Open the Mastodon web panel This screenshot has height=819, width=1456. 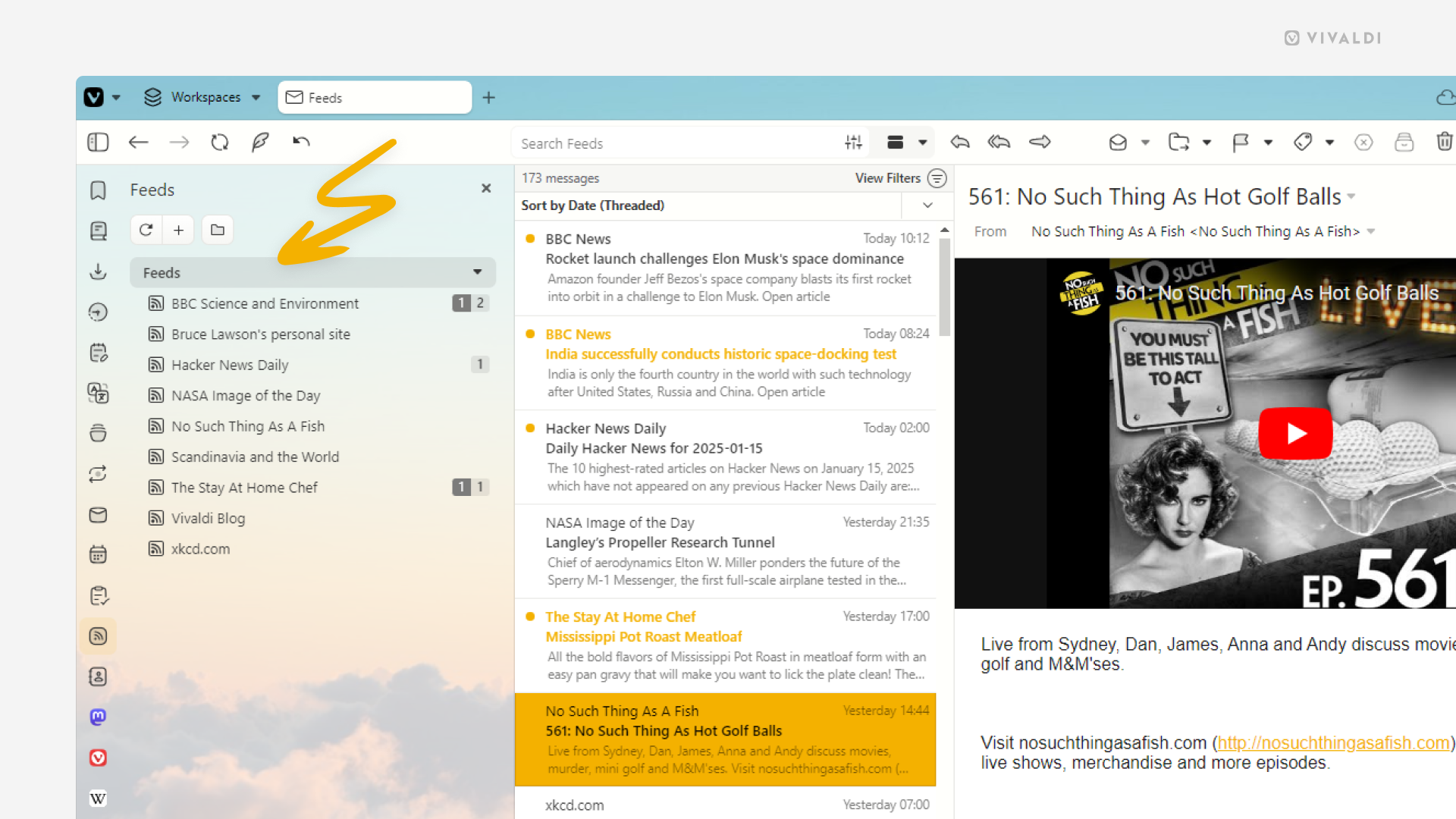pos(98,717)
